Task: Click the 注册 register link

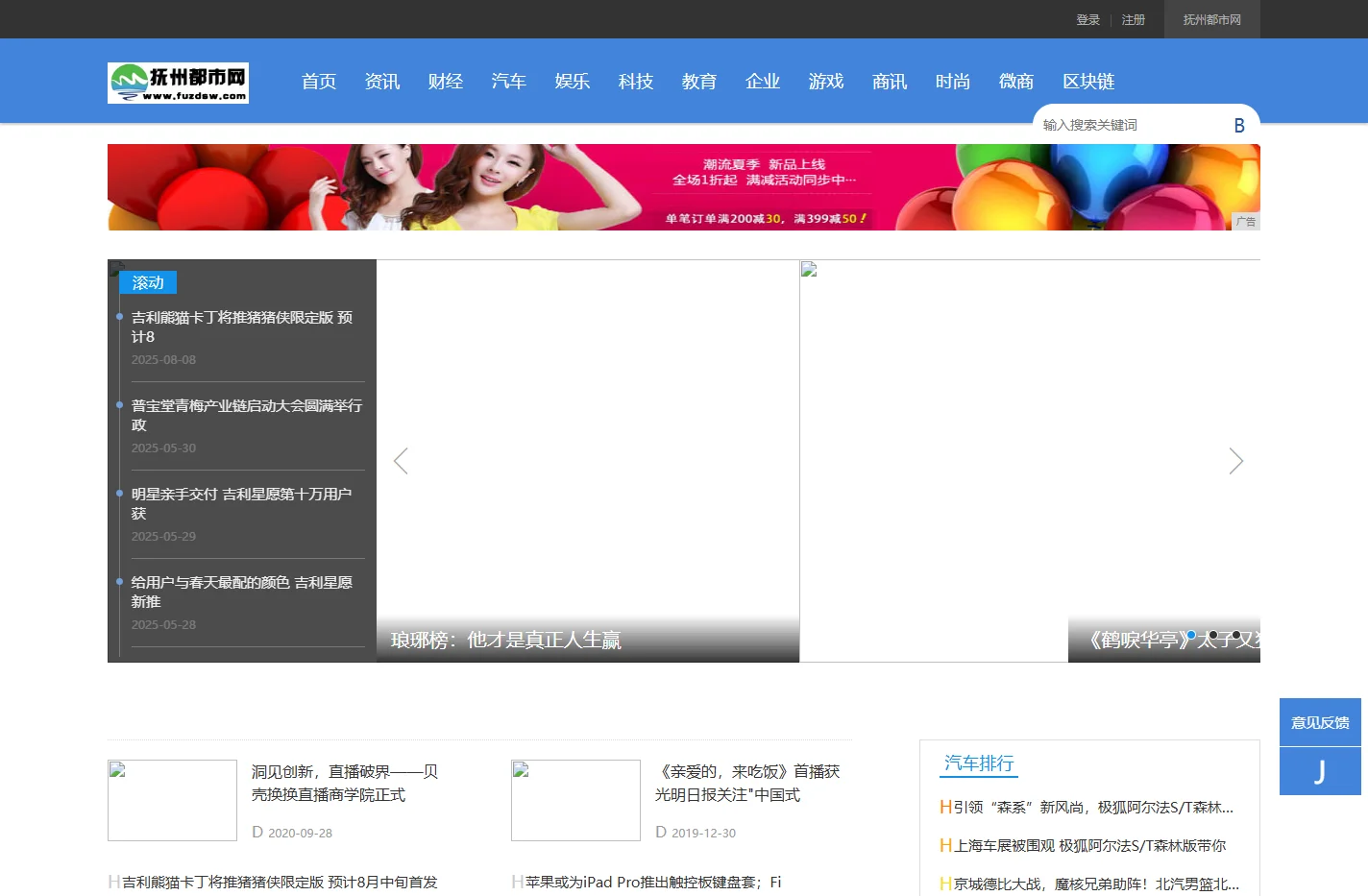Action: pyautogui.click(x=1134, y=19)
